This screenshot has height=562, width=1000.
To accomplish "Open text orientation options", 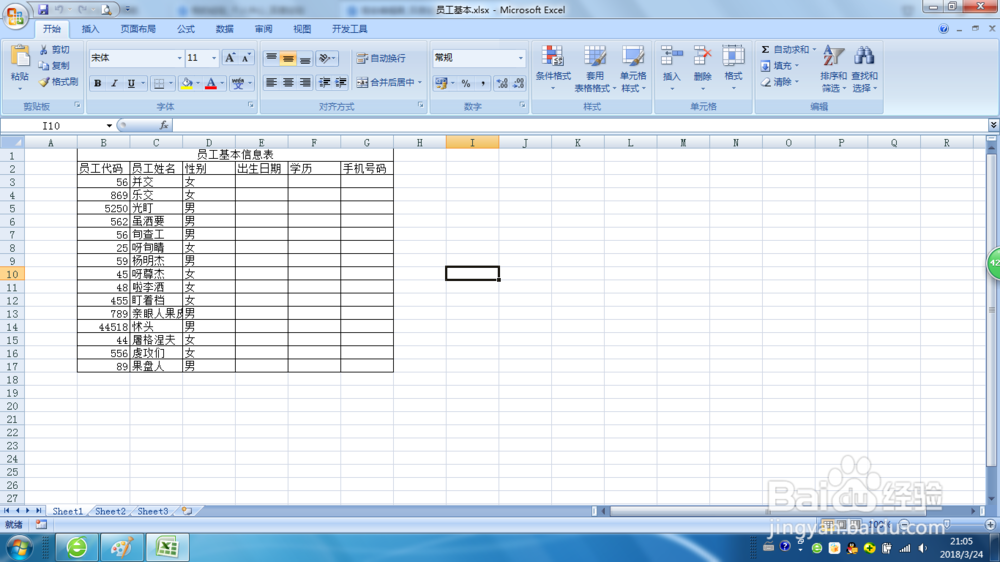I will pos(327,59).
